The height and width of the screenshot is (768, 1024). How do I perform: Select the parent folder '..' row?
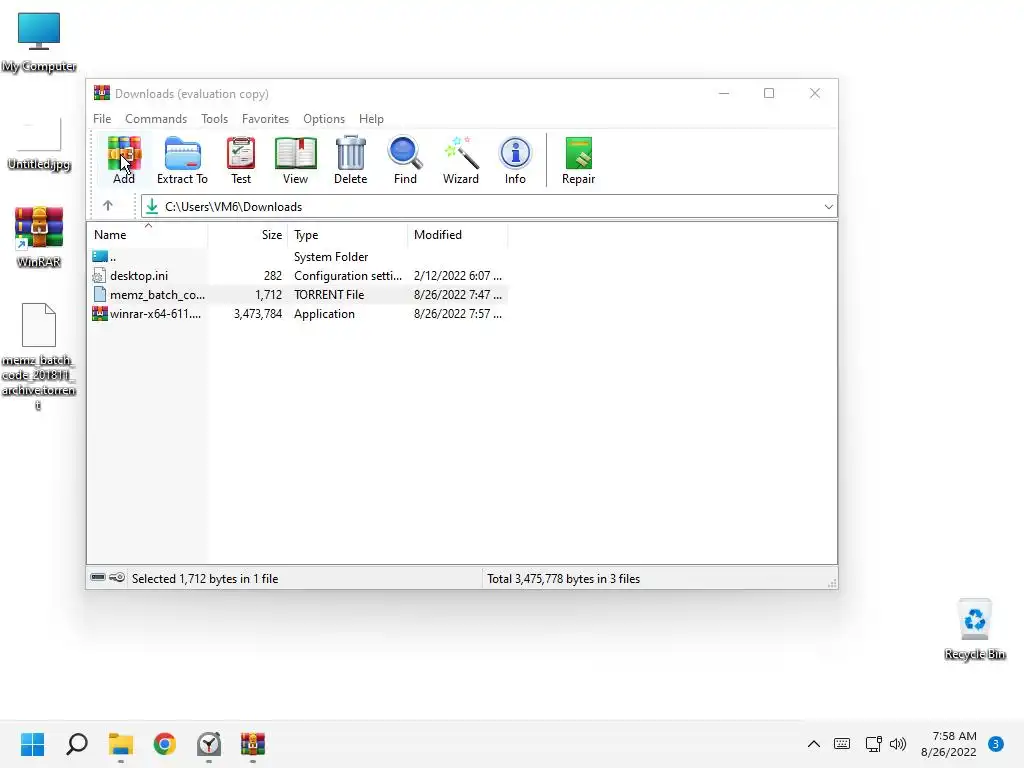click(x=298, y=257)
